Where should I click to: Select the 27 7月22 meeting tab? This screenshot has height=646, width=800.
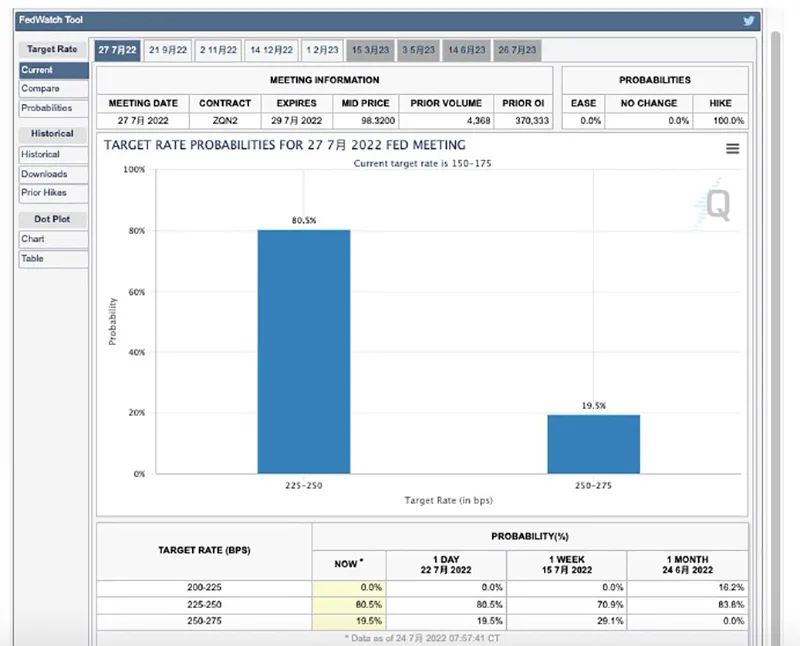pos(117,50)
